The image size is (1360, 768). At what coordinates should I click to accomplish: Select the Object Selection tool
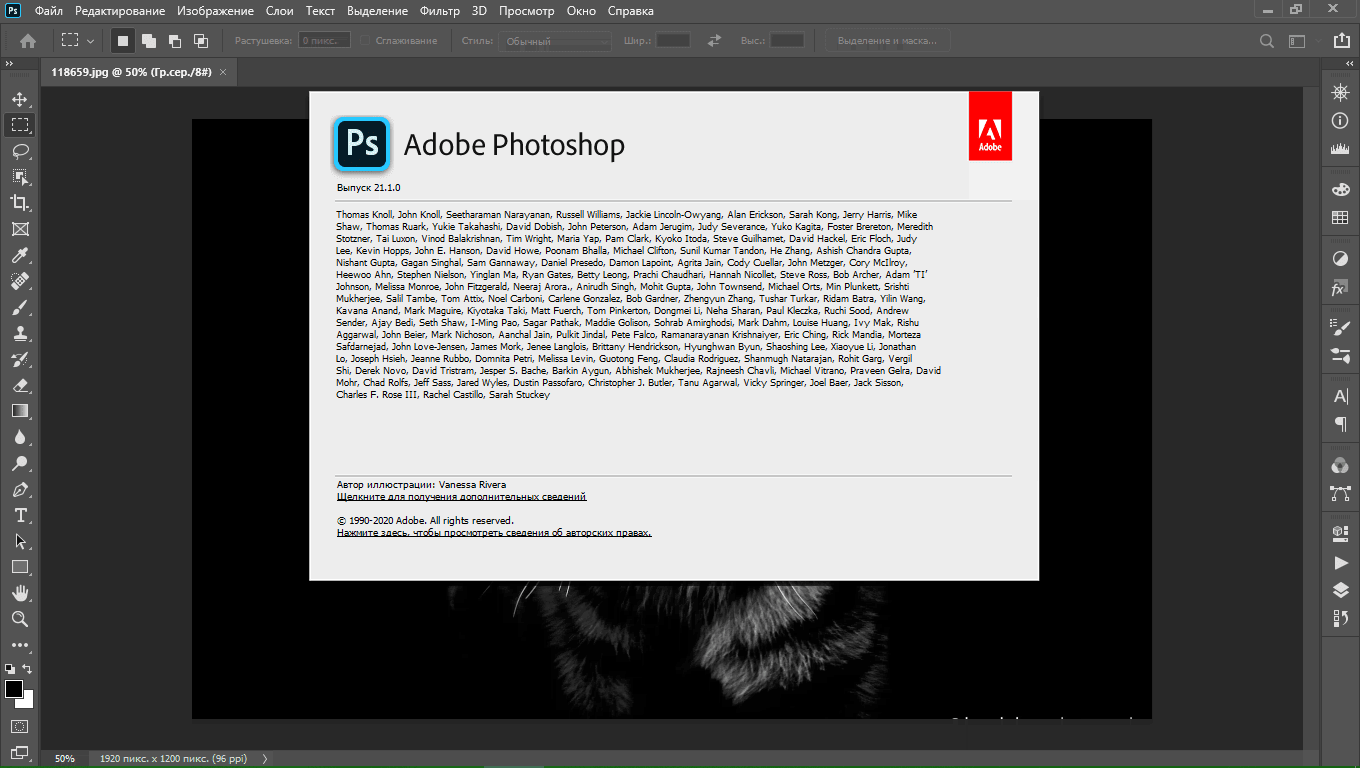[19, 177]
